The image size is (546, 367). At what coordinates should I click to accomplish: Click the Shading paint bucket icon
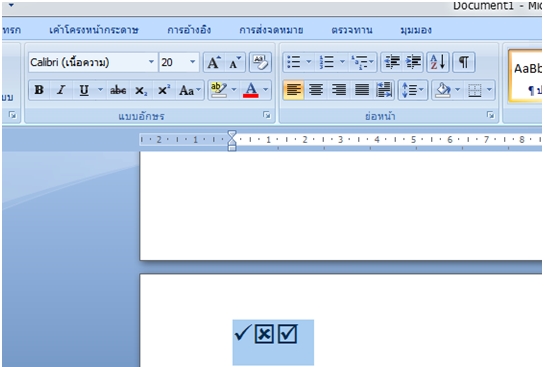(x=443, y=90)
